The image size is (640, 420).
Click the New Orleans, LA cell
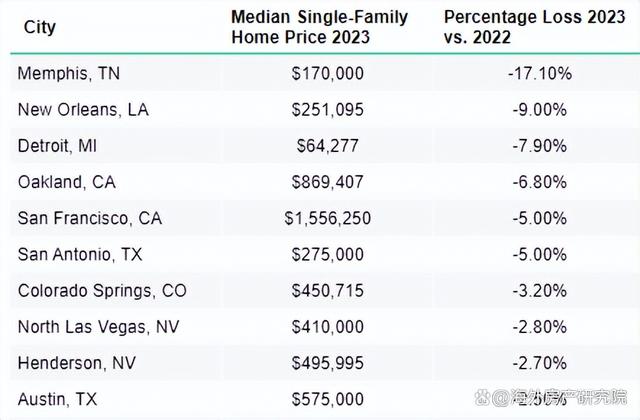click(x=83, y=110)
